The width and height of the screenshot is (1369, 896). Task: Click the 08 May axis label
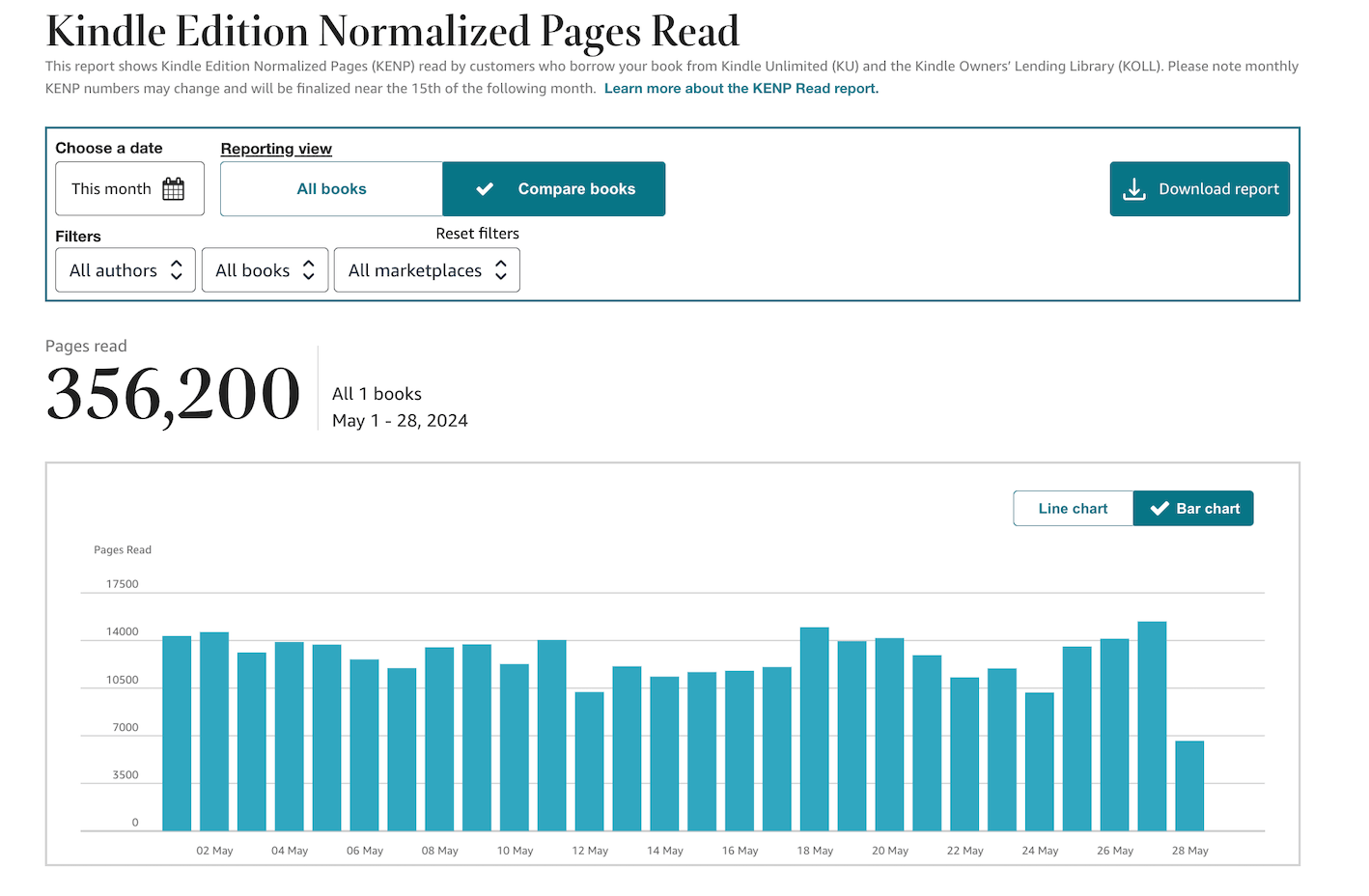pyautogui.click(x=440, y=851)
